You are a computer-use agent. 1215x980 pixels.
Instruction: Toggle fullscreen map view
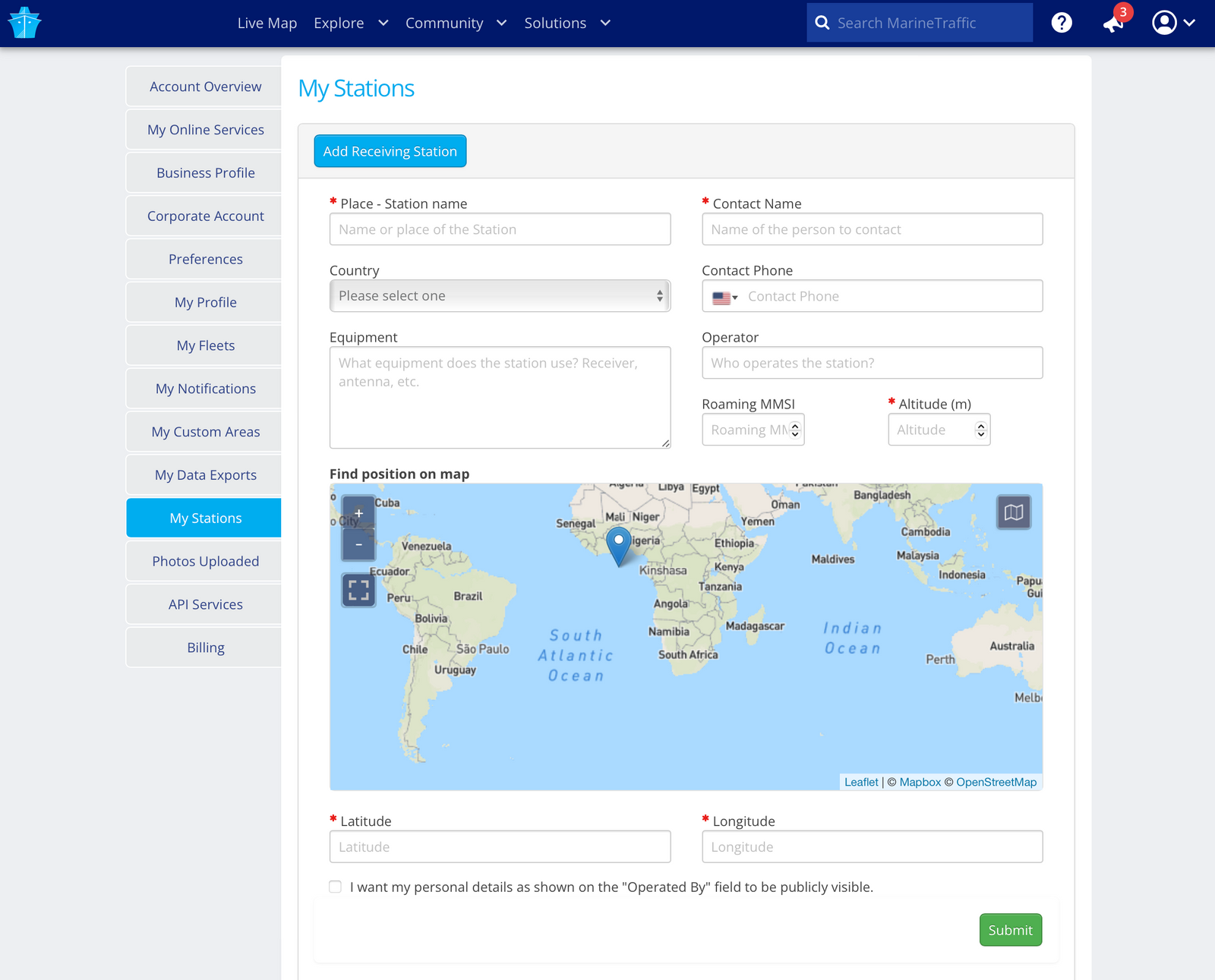coord(359,590)
